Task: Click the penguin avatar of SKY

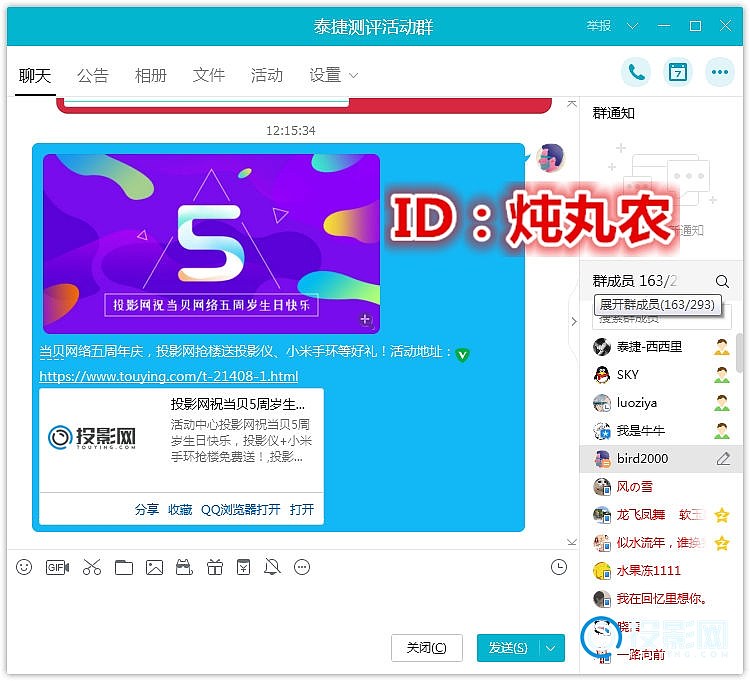Action: [602, 375]
